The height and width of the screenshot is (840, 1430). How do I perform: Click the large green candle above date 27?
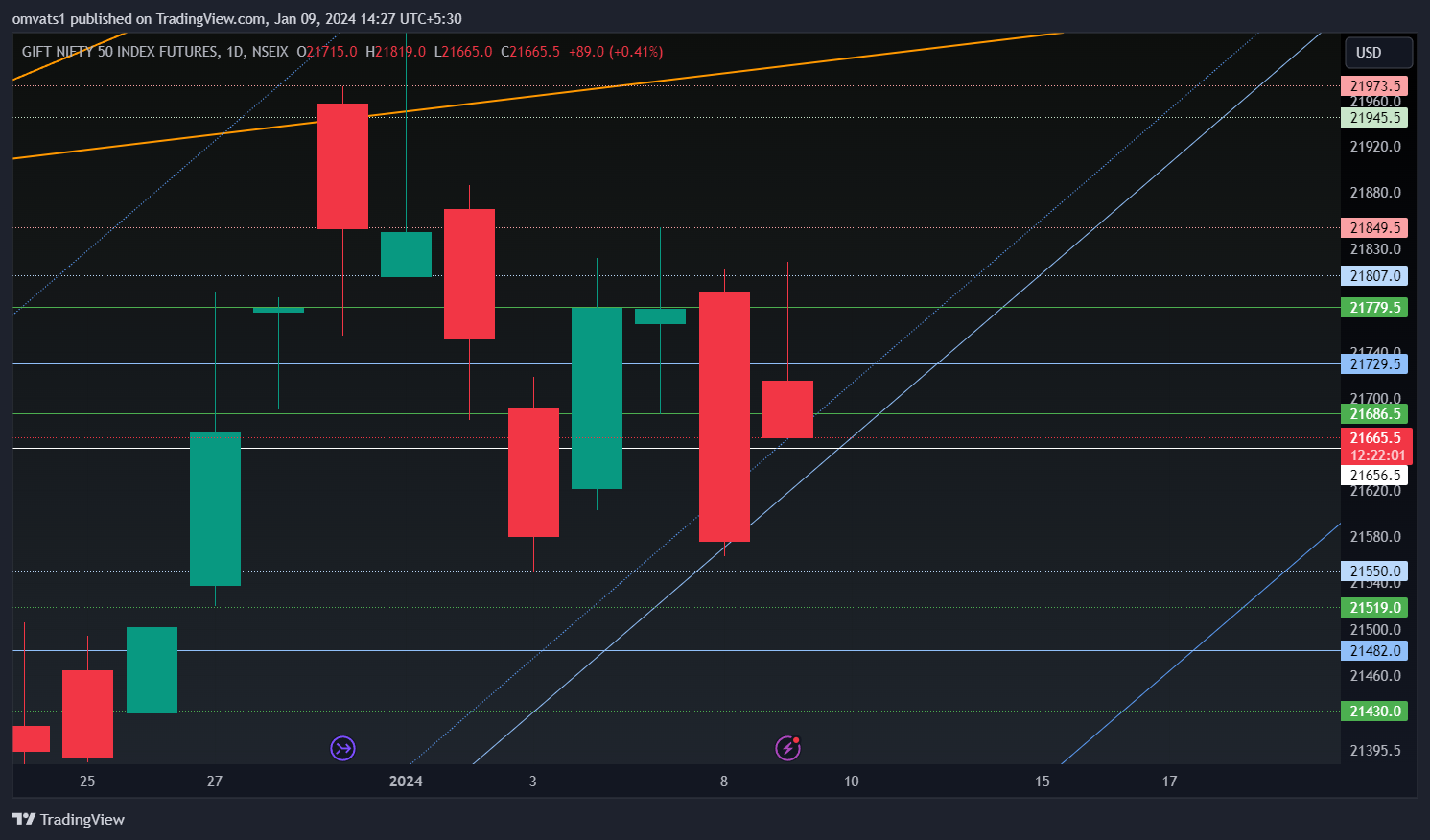coord(215,509)
